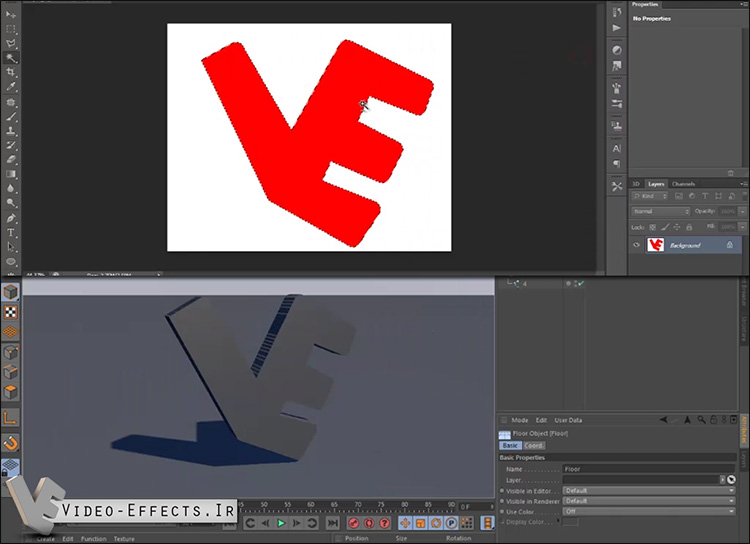This screenshot has width=750, height=544.
Task: Open the Clone Source panel icon
Action: tap(617, 126)
